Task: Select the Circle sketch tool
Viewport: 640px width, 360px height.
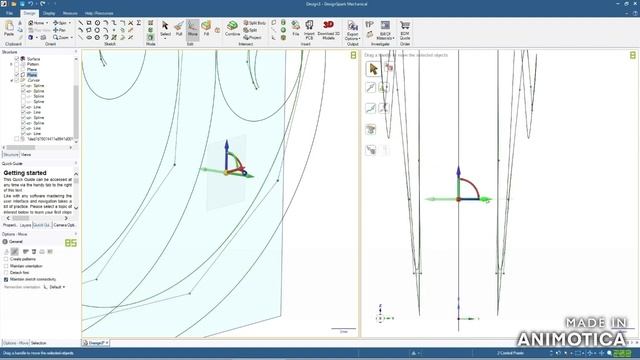Action: [x=98, y=23]
